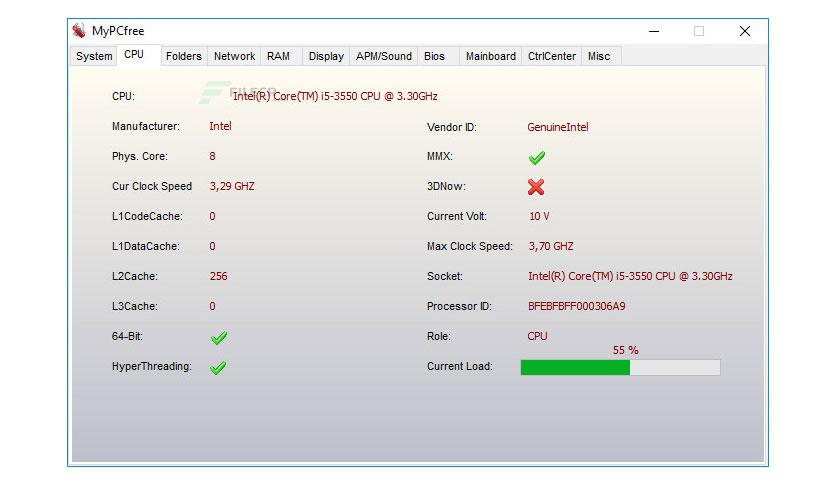Click the L2Cache: label
Image resolution: width=836 pixels, height=484 pixels.
tap(134, 276)
